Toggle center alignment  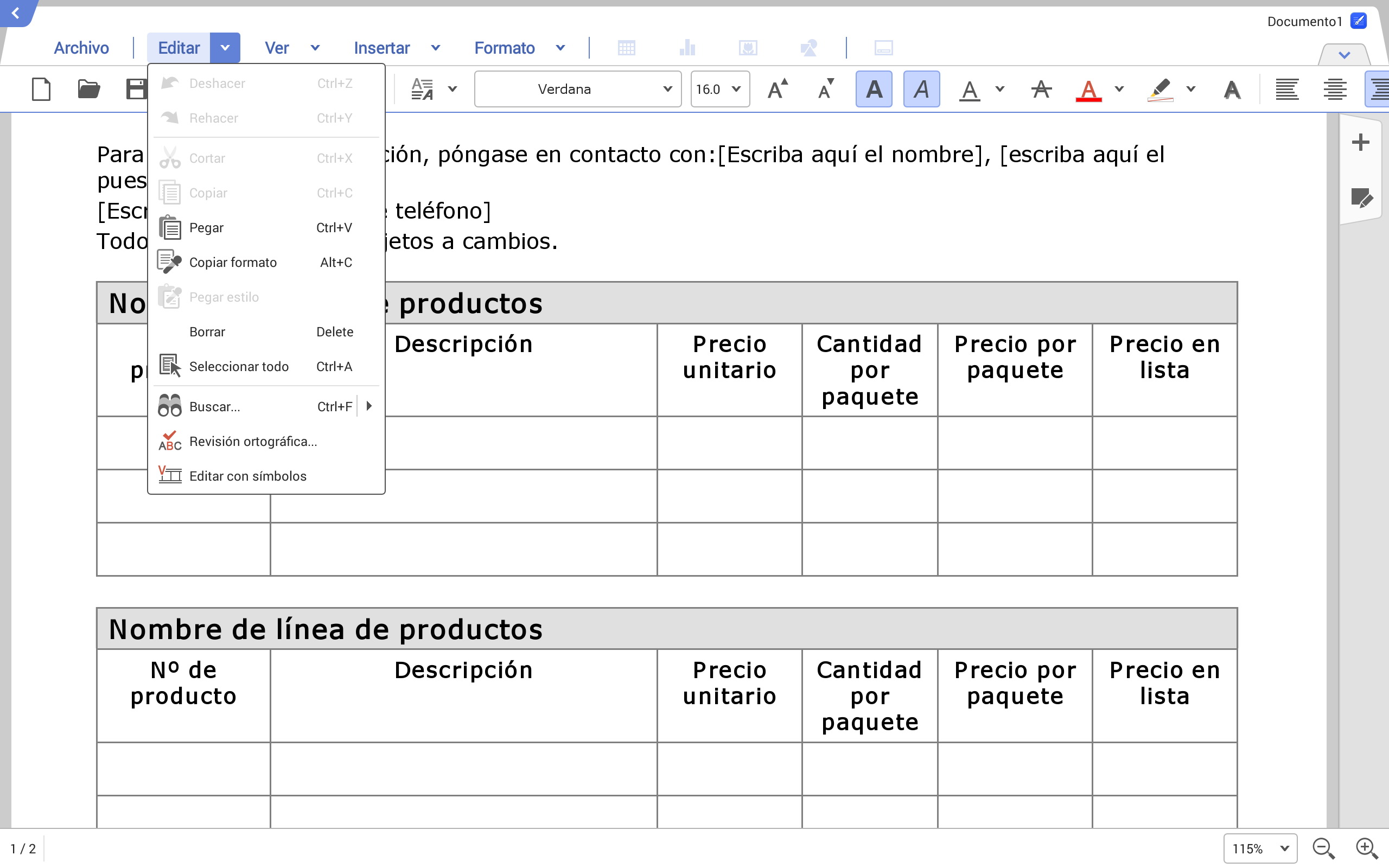click(1335, 89)
